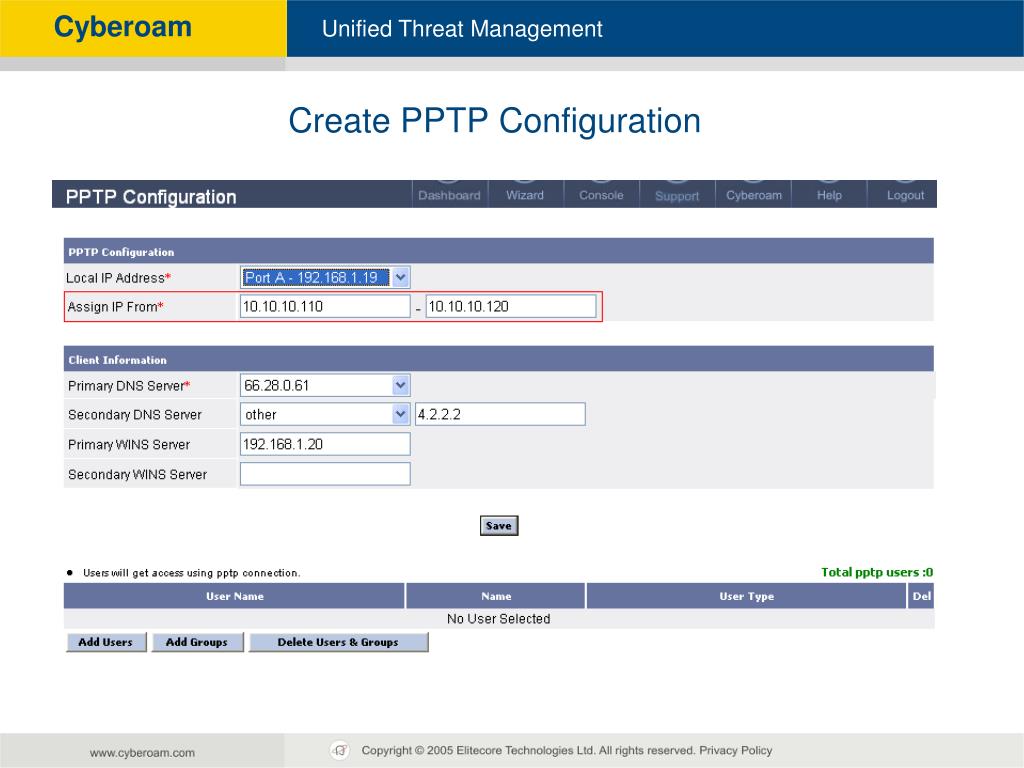Click the Del column header

[921, 596]
